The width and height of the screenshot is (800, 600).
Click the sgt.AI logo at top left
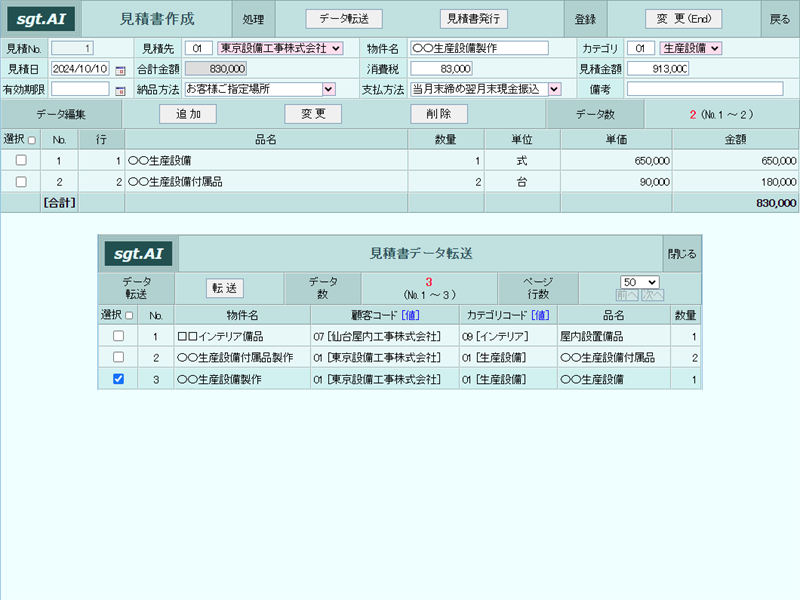[x=41, y=19]
